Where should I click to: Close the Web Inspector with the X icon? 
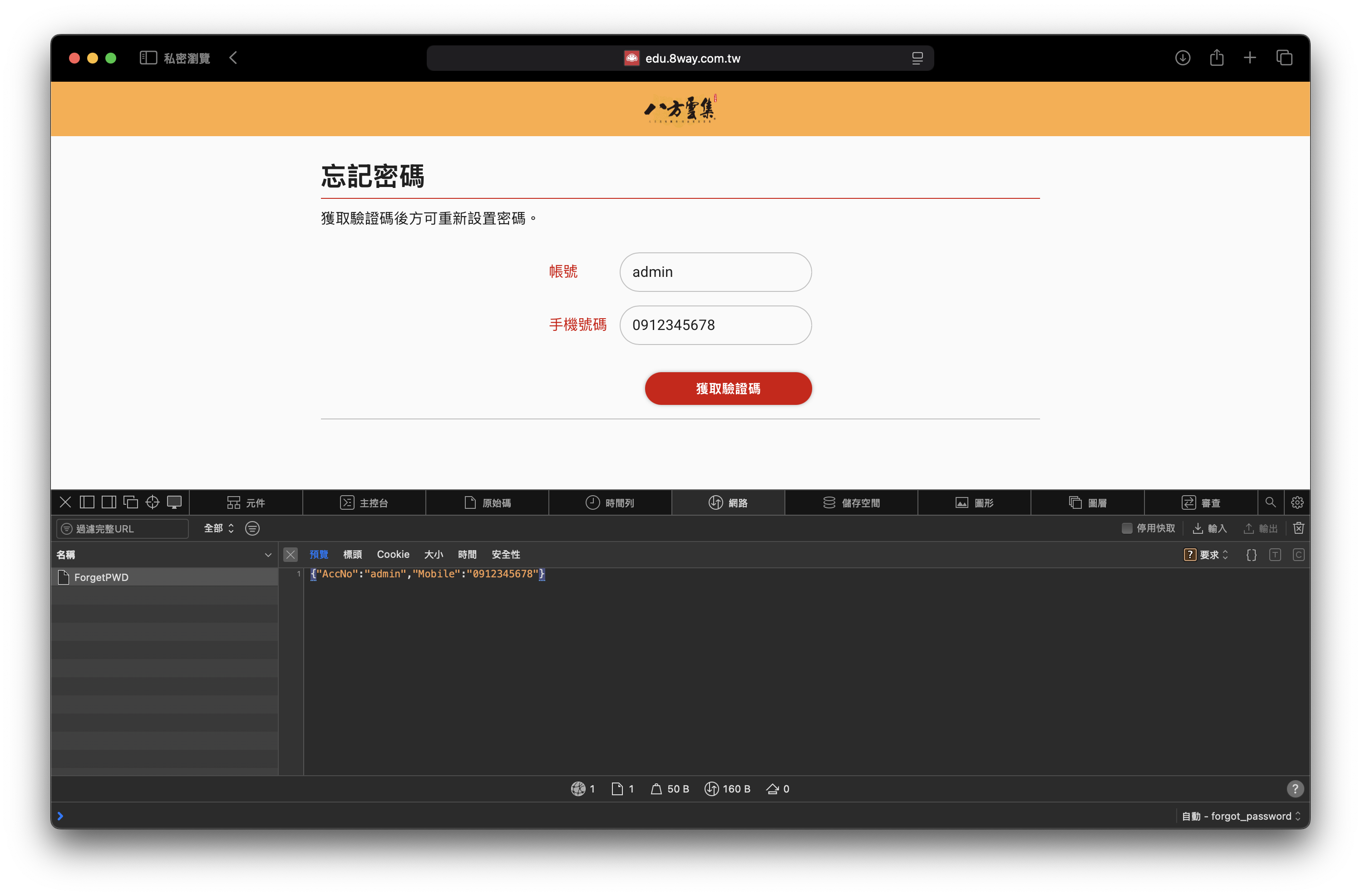pyautogui.click(x=65, y=502)
